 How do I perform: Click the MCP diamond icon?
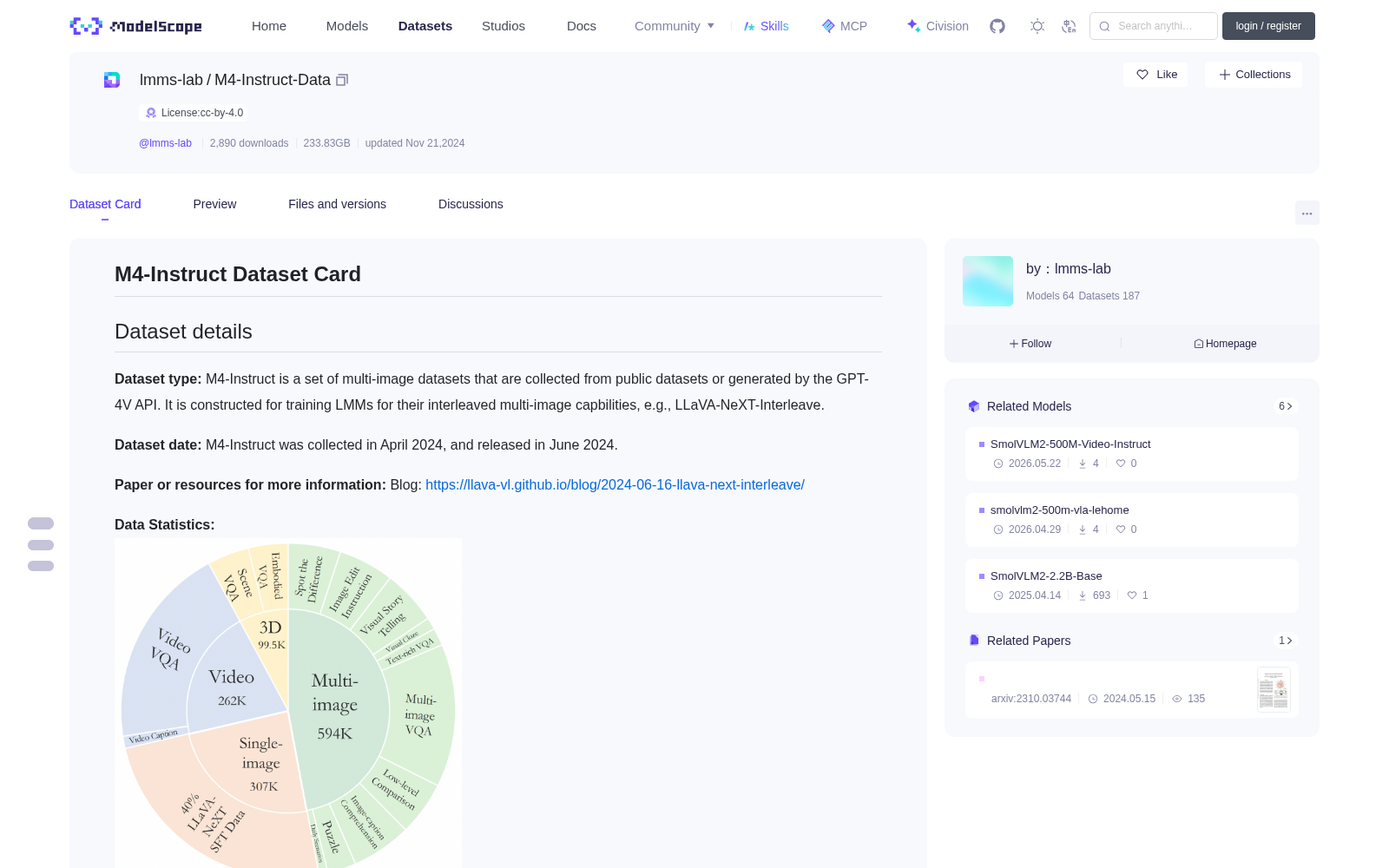tap(828, 26)
